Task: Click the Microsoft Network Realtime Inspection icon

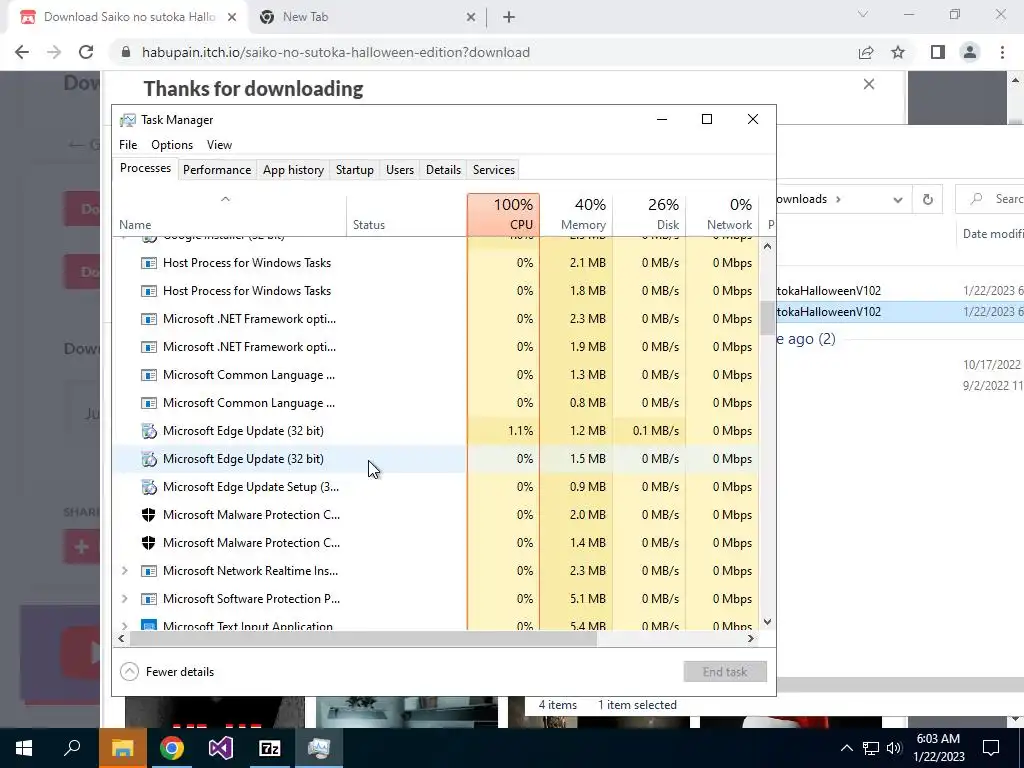Action: coord(149,571)
